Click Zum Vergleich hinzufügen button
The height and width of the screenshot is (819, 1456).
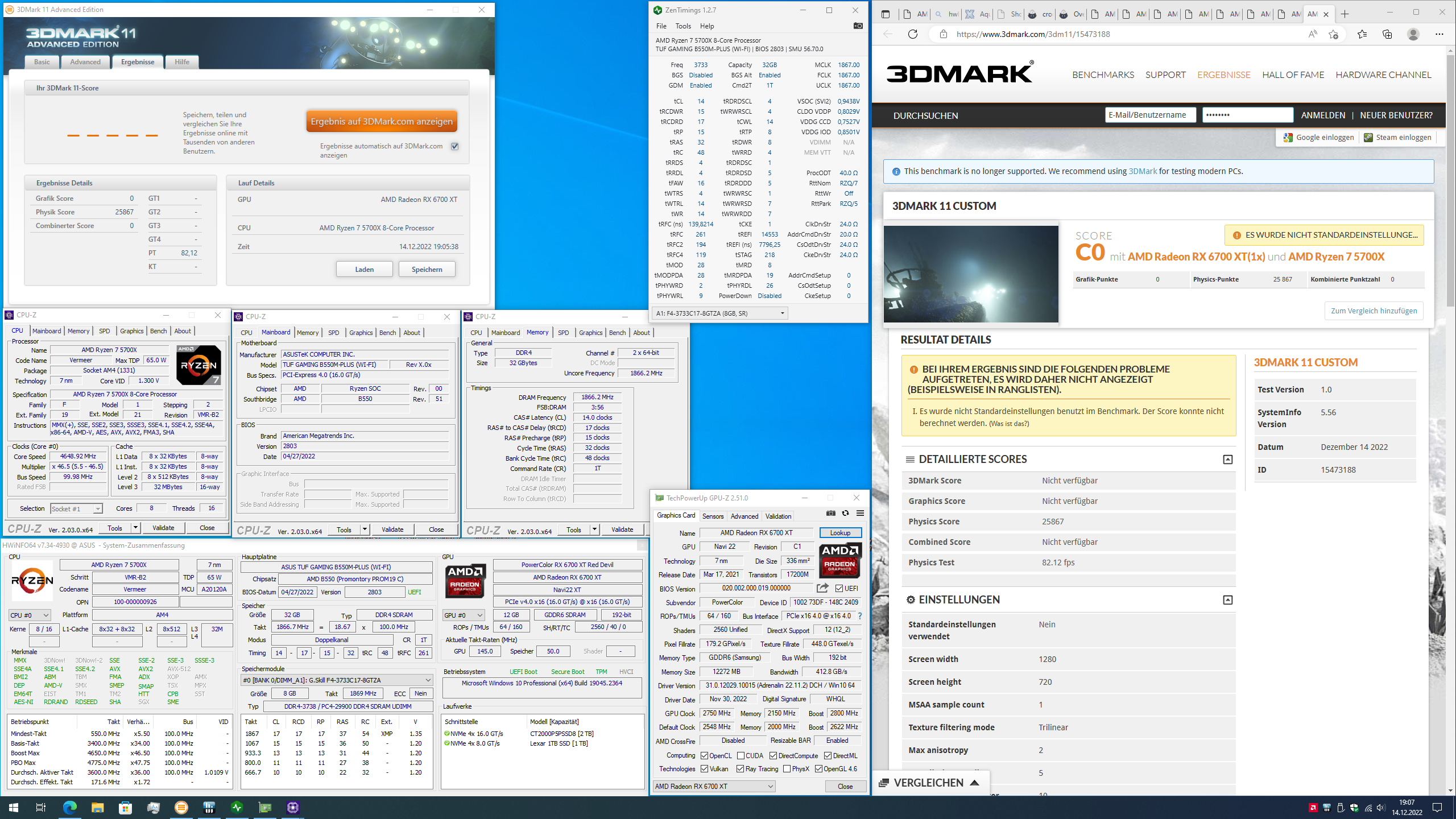click(1374, 311)
